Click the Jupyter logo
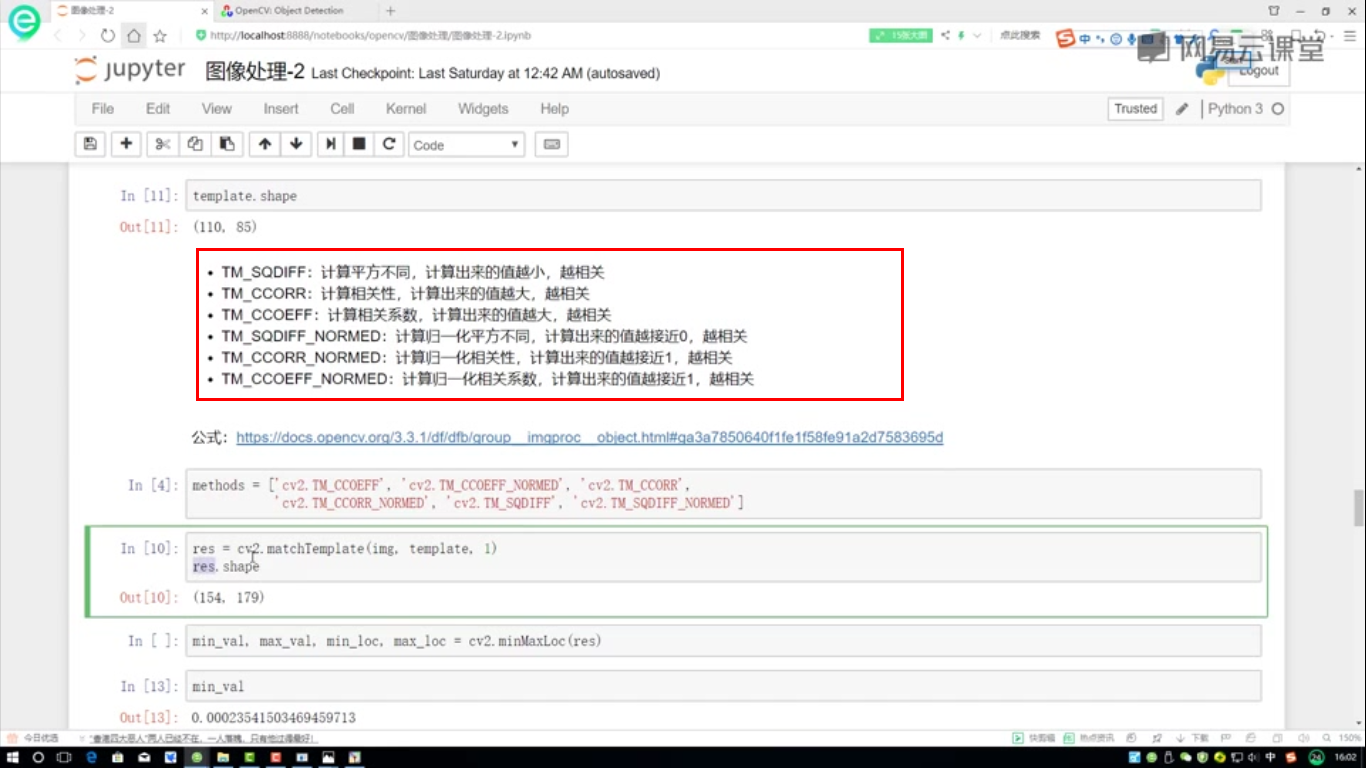This screenshot has width=1366, height=768. 130,71
